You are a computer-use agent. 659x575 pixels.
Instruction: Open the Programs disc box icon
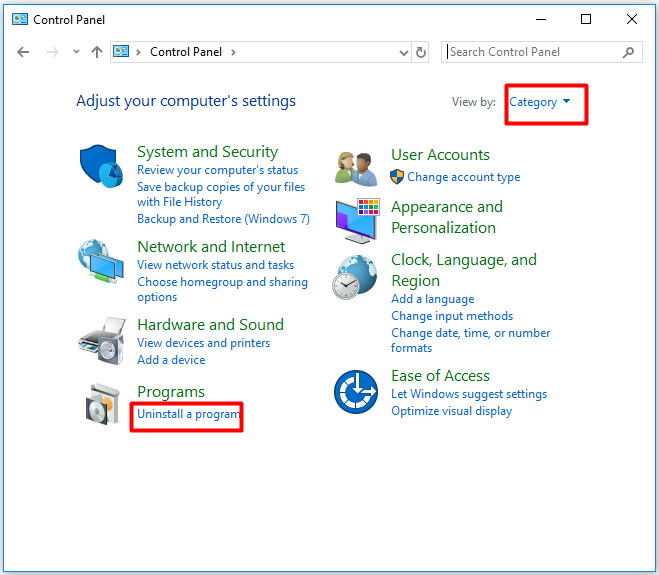102,405
